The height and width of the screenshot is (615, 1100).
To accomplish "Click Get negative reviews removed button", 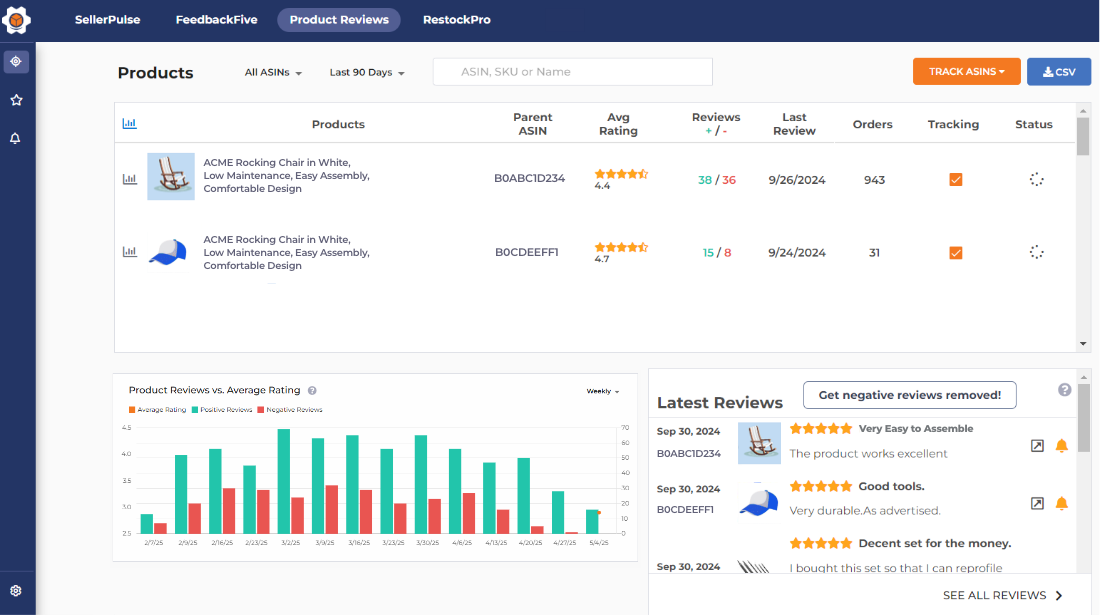I will click(909, 395).
